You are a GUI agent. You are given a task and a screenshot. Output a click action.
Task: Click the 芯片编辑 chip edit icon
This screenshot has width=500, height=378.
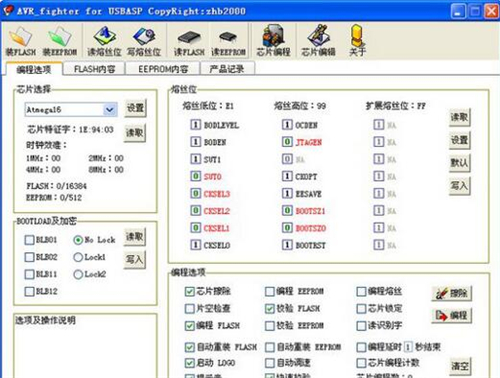(318, 41)
